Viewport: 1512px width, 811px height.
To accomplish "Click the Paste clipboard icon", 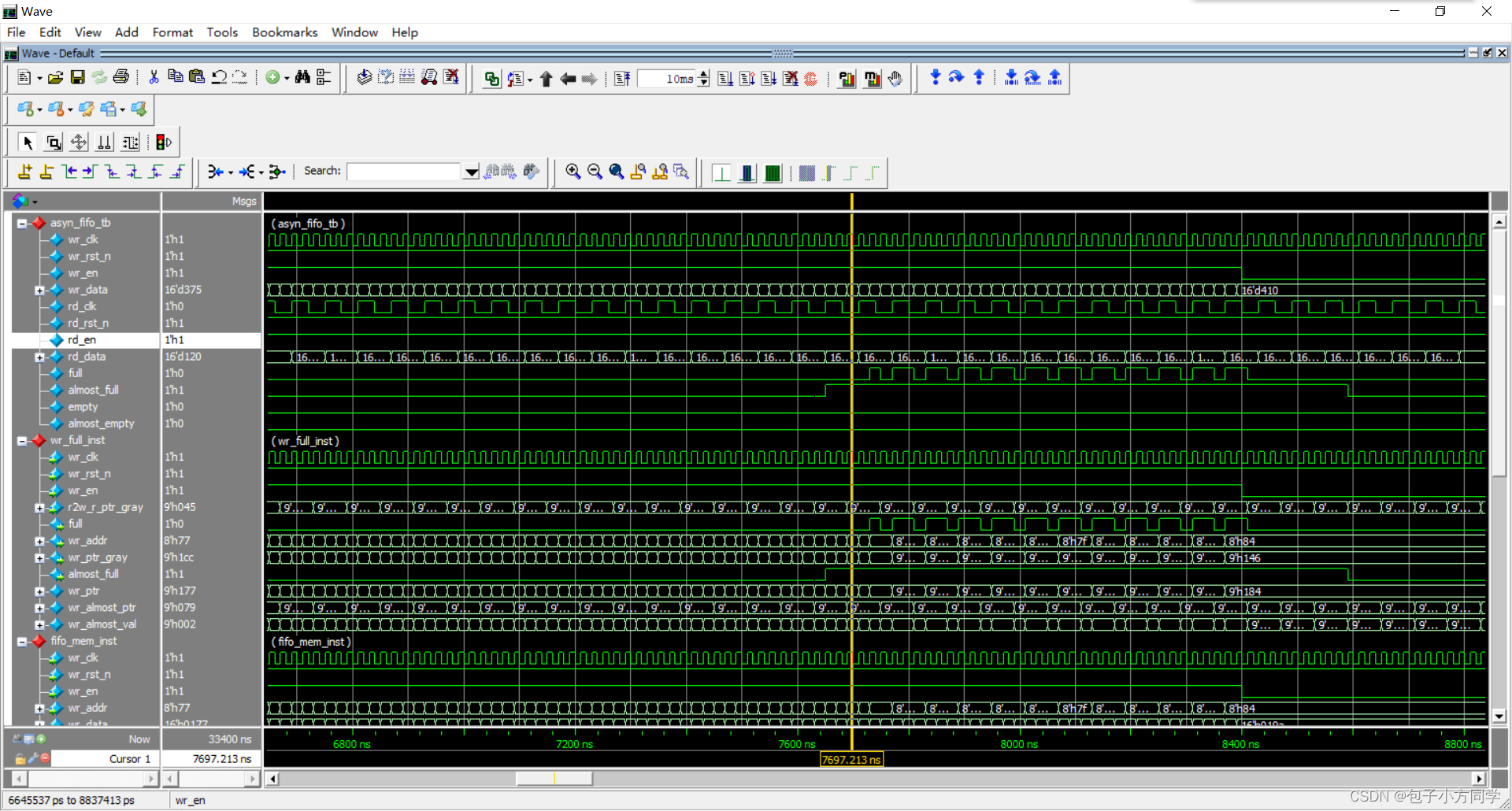I will click(197, 77).
